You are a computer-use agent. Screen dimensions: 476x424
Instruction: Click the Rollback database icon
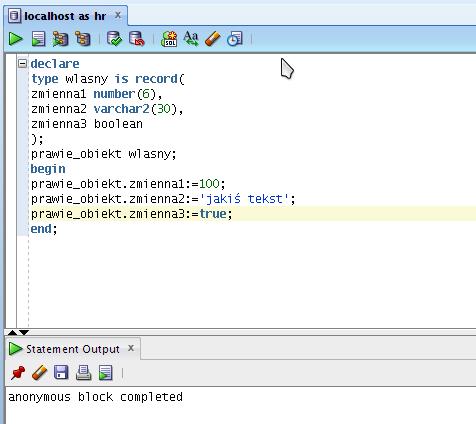click(x=137, y=39)
